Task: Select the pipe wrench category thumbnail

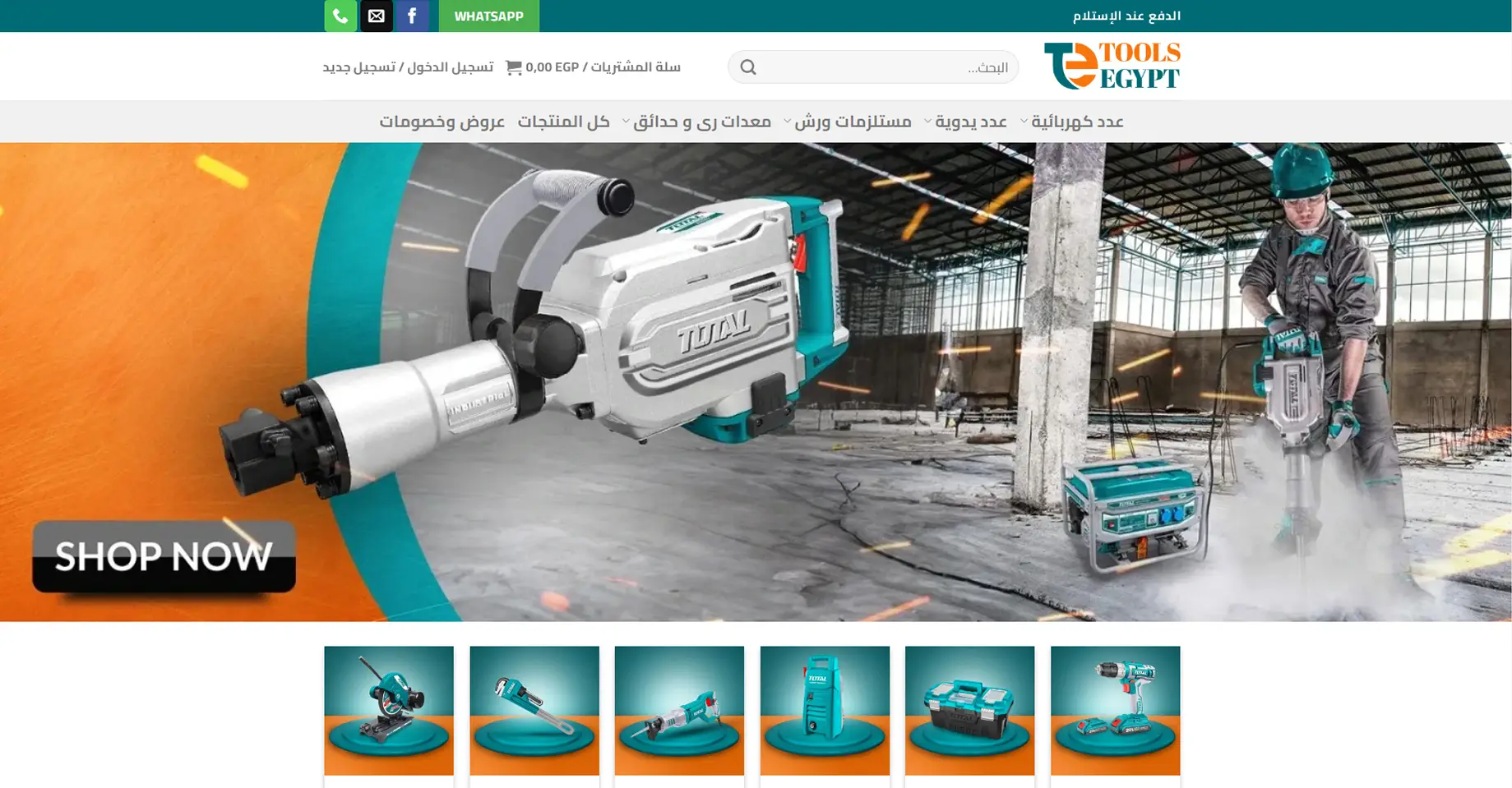Action: 534,711
